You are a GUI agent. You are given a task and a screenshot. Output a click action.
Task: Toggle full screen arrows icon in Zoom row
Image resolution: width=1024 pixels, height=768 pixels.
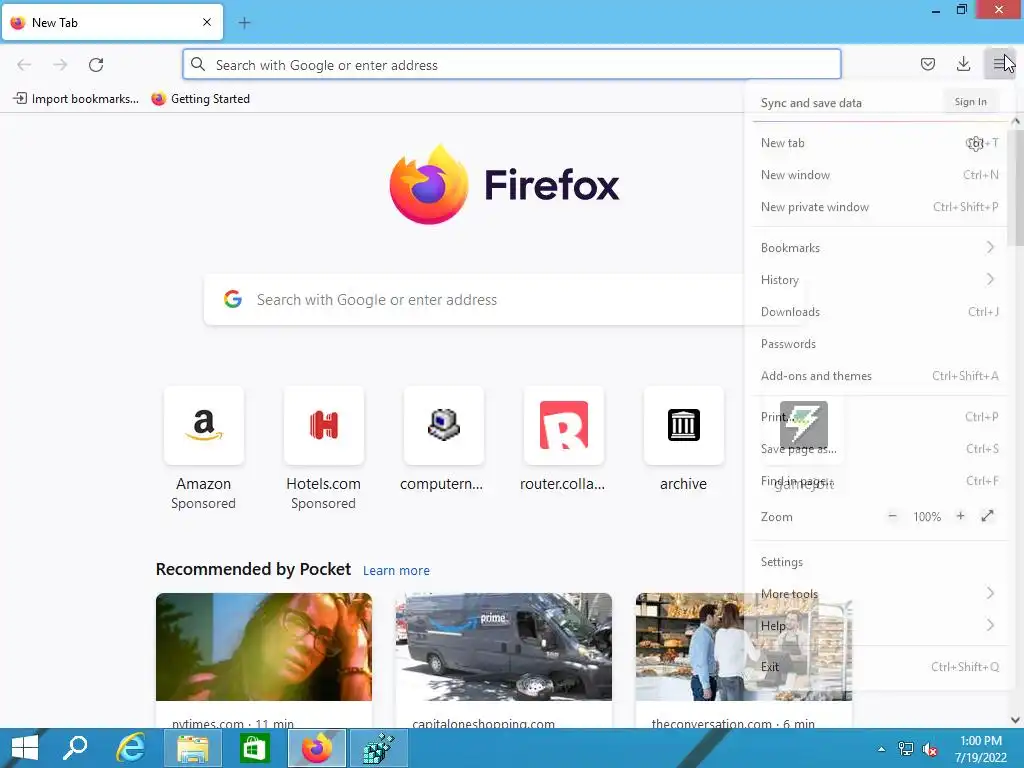tap(987, 516)
